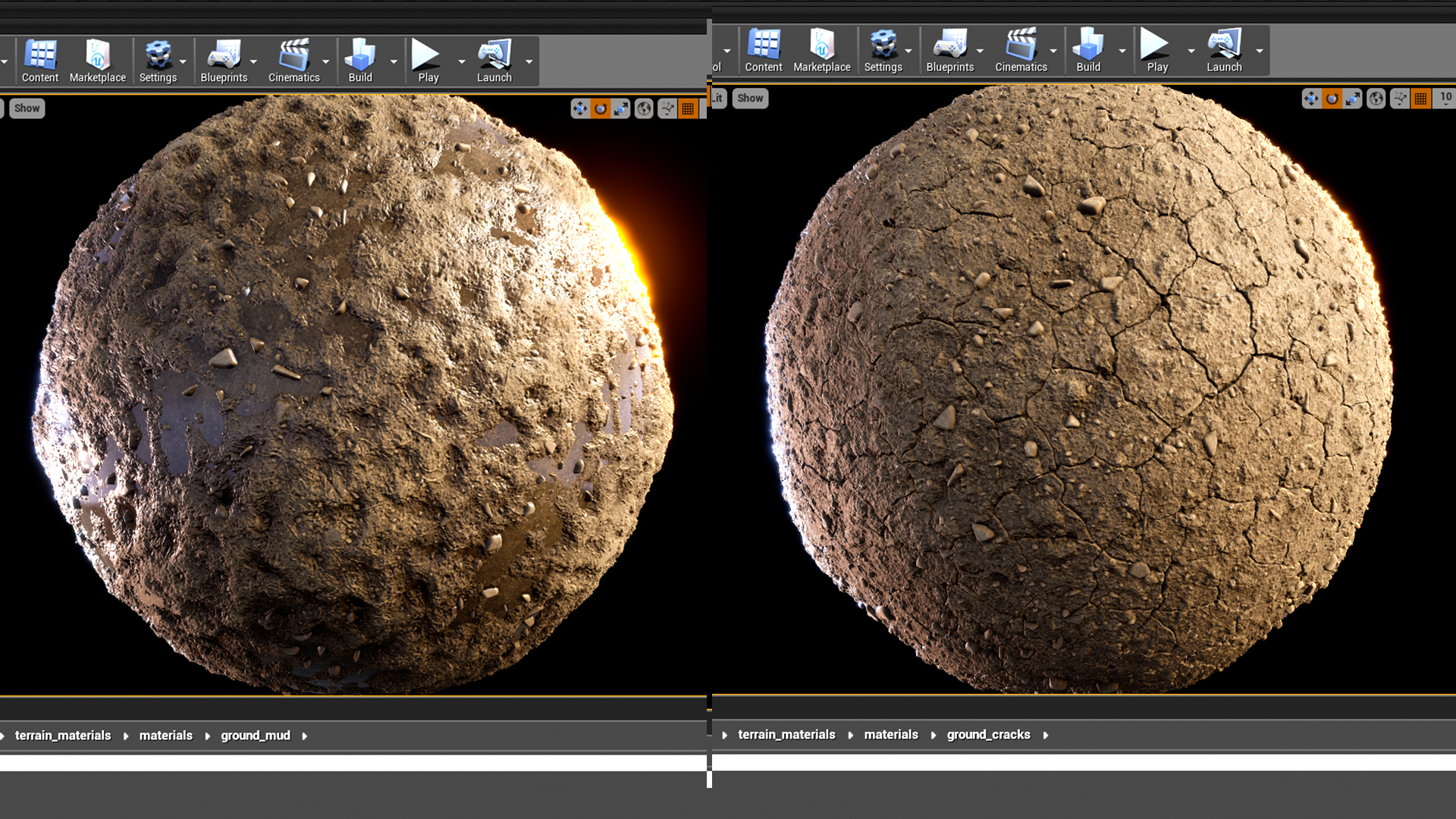Viewport: 1456px width, 819px height.
Task: Expand Play options arrow in left window
Action: [461, 61]
